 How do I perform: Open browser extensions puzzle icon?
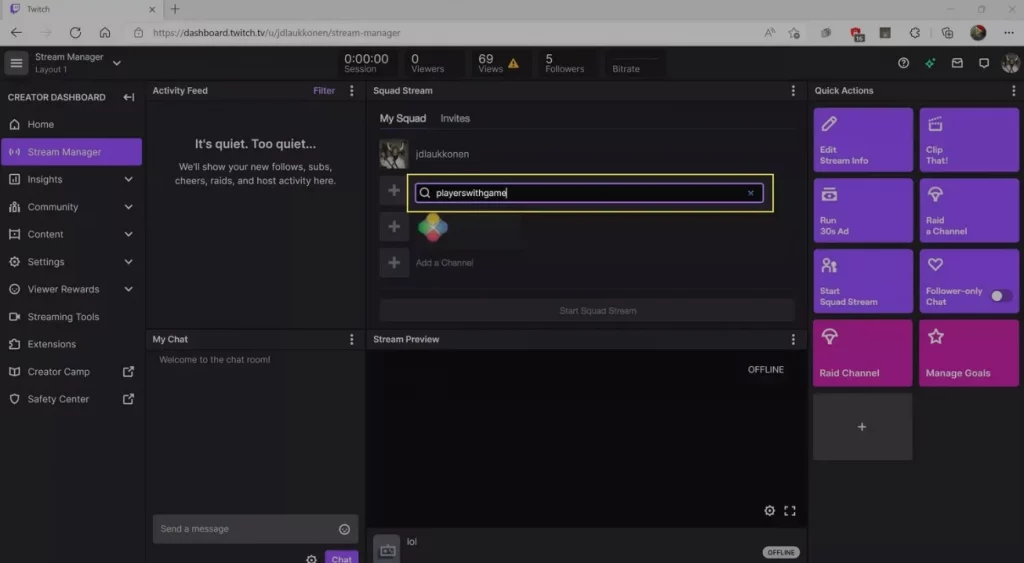pos(914,33)
